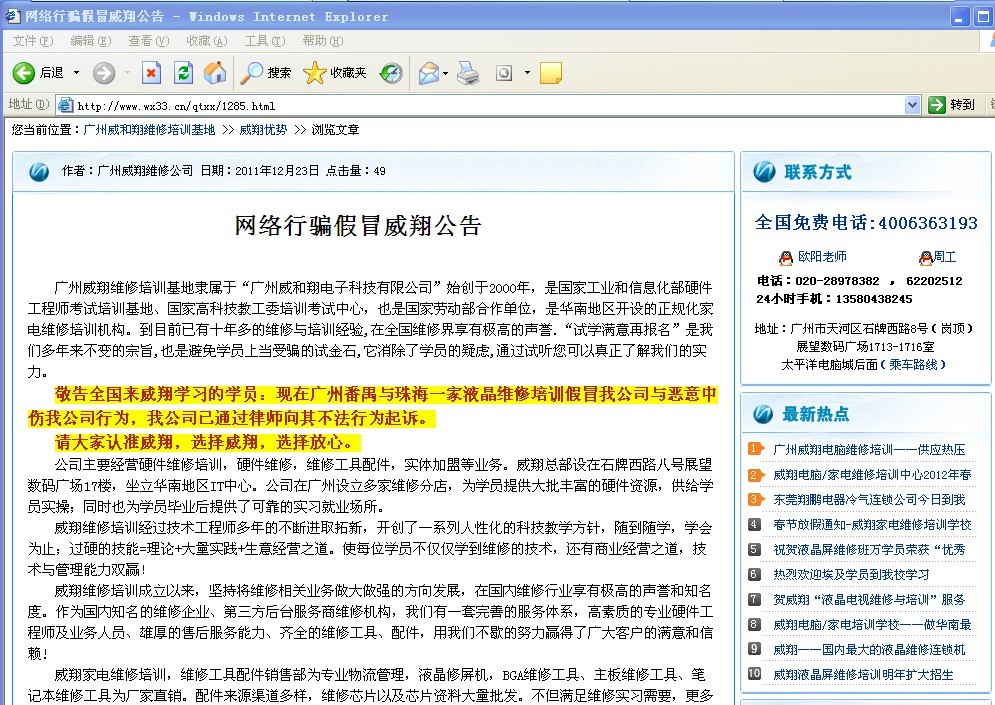Open the Search (搜索) toolbar button
995x705 pixels.
coord(266,73)
